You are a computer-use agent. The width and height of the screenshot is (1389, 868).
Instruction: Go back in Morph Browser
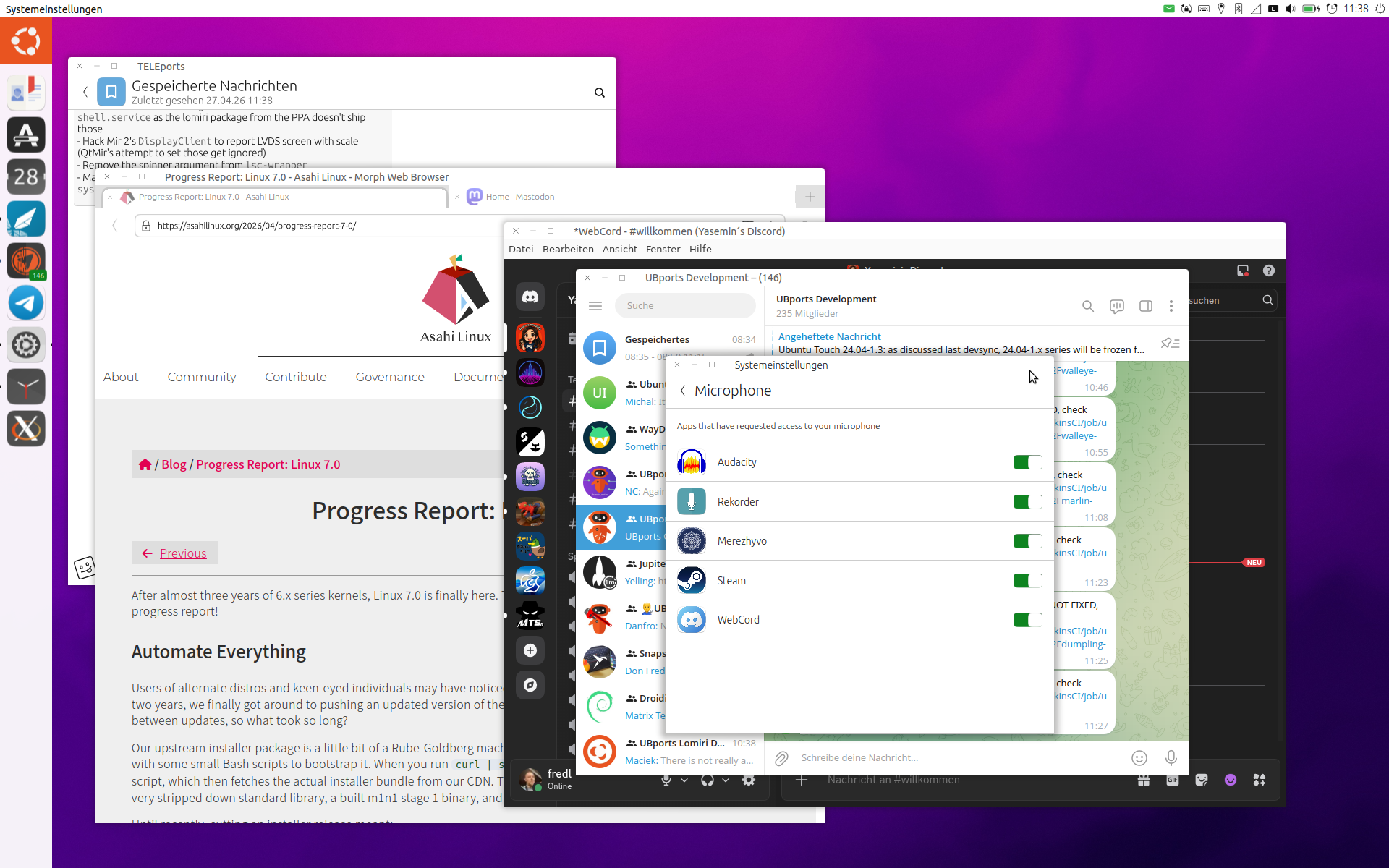point(114,226)
